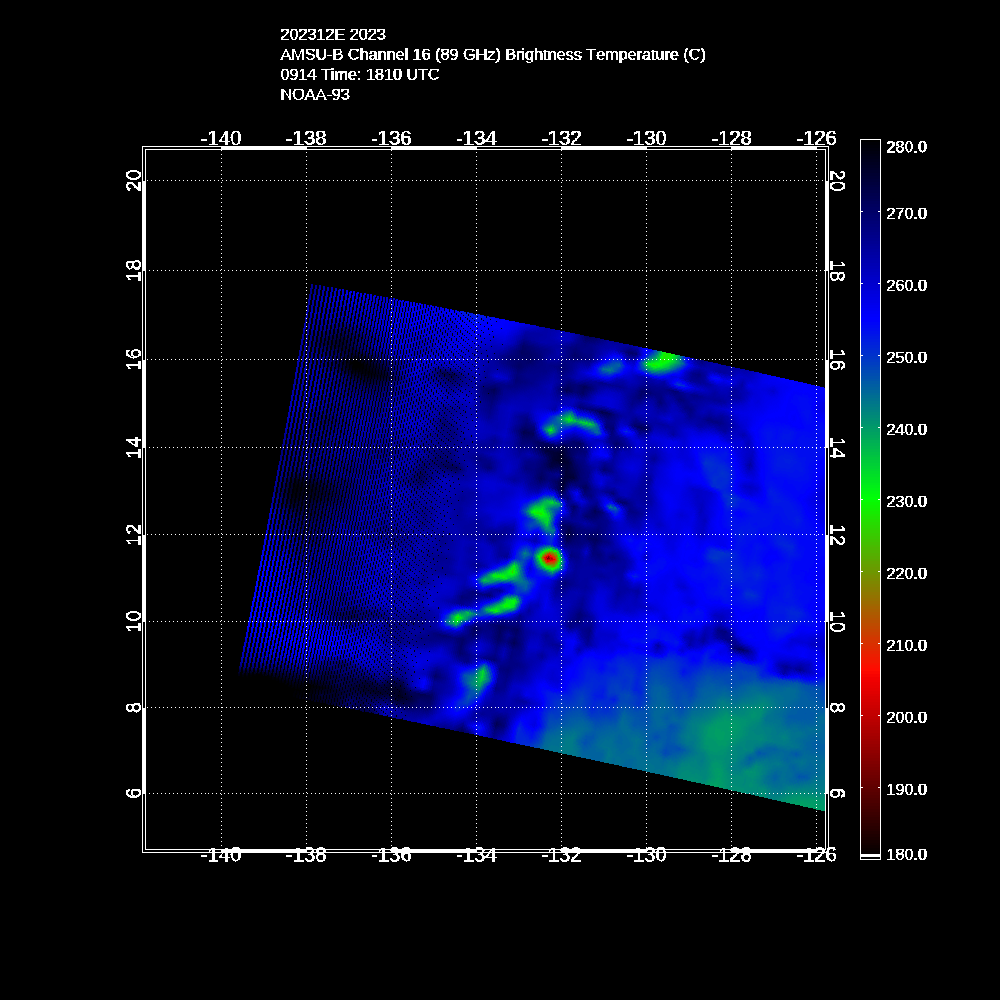This screenshot has height=1000, width=1000.
Task: Click the top-axis longitude label '-134'
Action: [x=476, y=138]
